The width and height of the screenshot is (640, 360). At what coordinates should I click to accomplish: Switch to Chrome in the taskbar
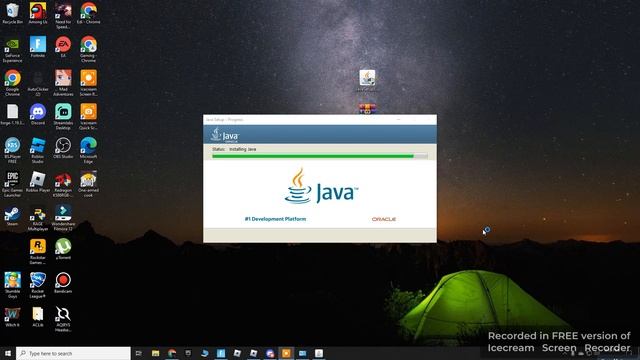172,353
